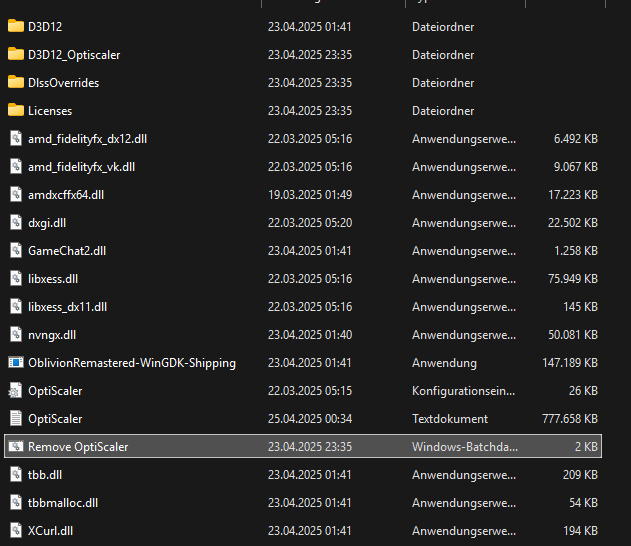Click the 75.949 KB size value
This screenshot has width=631, height=546.
[573, 279]
